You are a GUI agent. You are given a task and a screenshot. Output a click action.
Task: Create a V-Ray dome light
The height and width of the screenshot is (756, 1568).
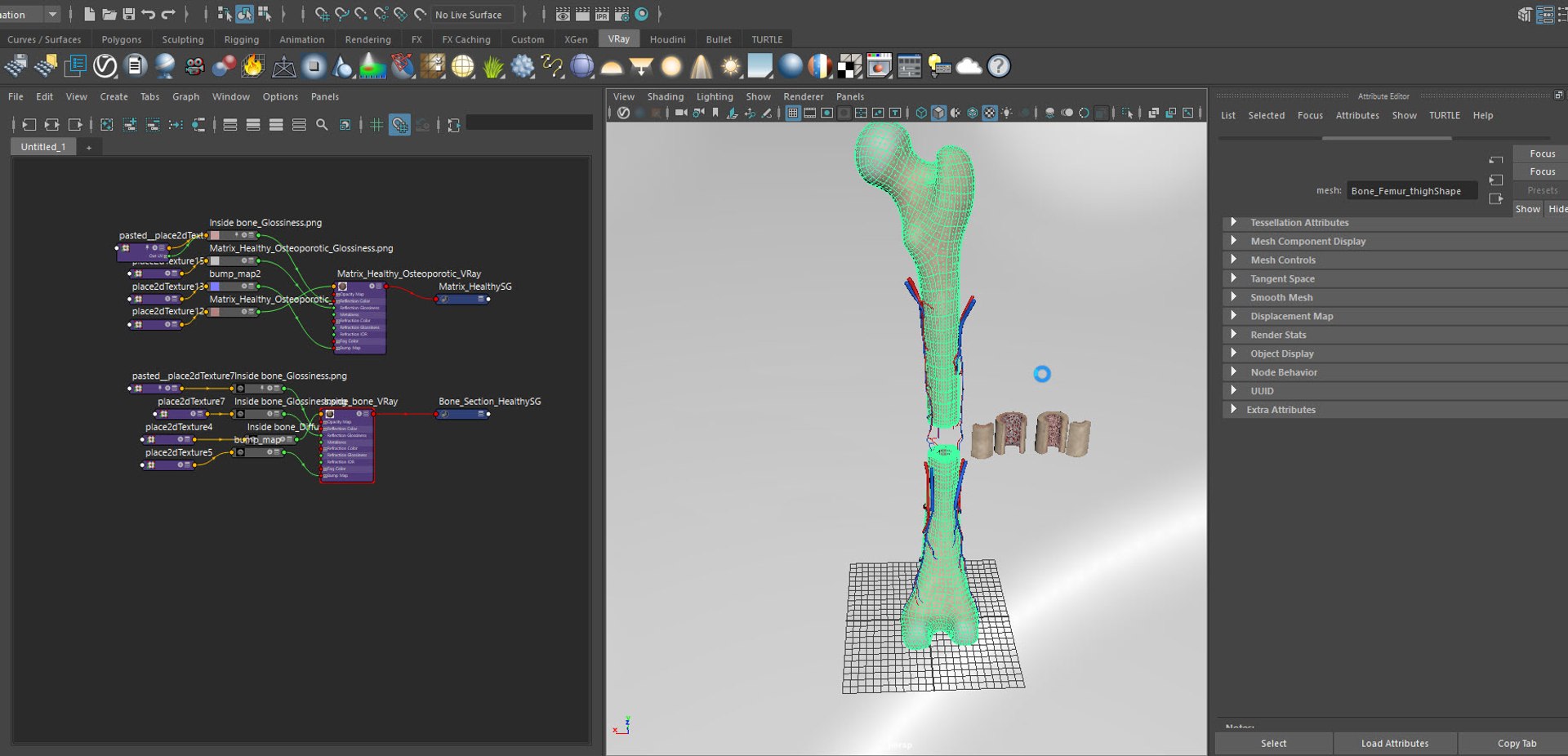[x=612, y=66]
